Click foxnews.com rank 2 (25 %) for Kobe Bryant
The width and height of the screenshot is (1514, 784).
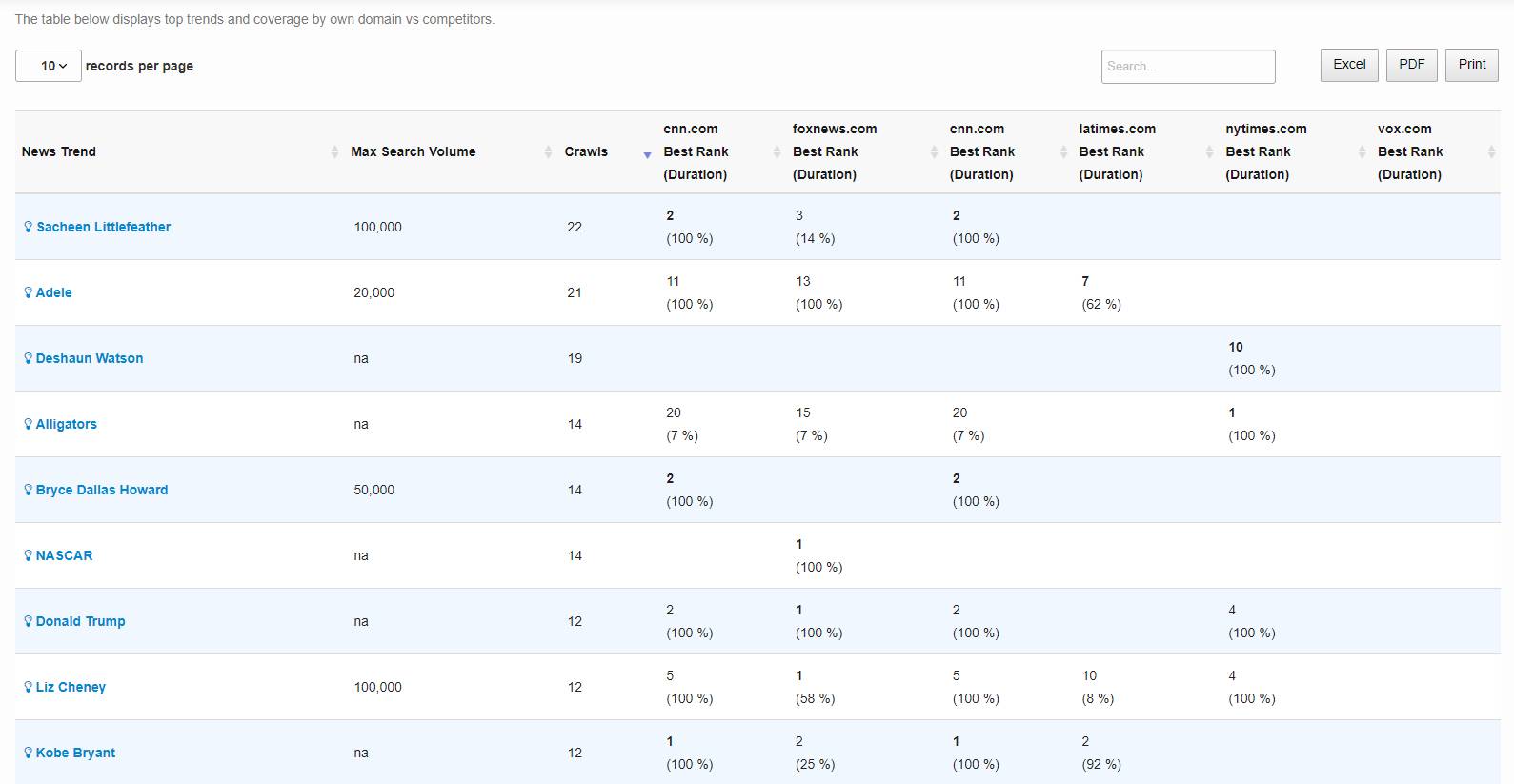(815, 753)
